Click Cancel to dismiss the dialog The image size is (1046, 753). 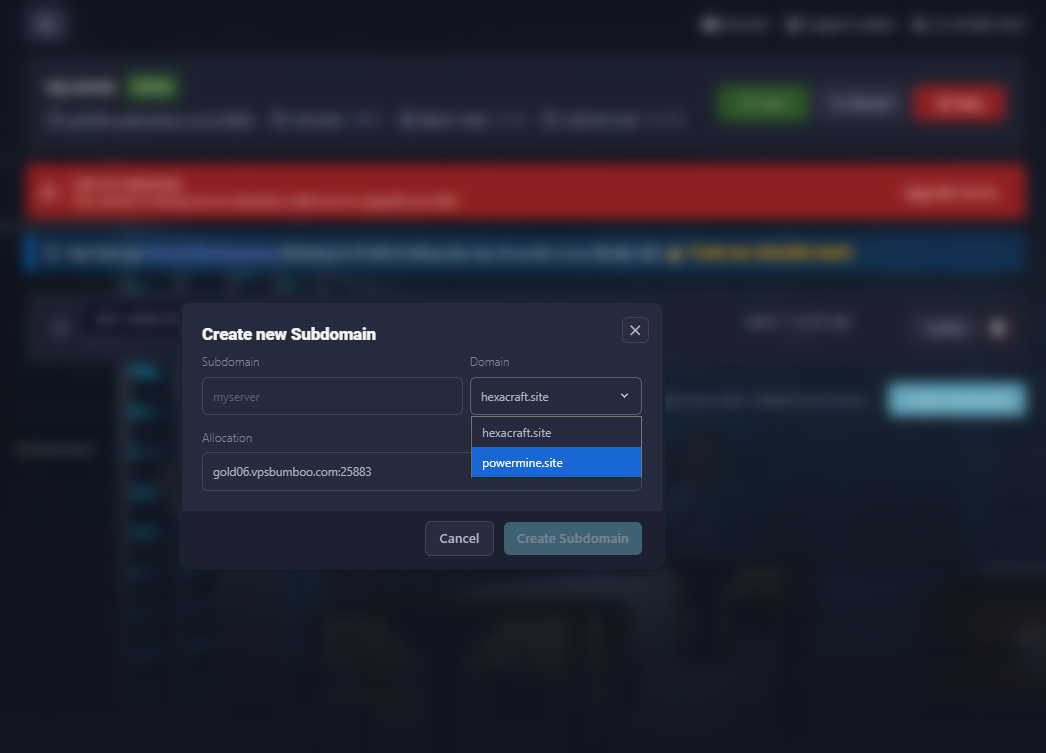459,538
